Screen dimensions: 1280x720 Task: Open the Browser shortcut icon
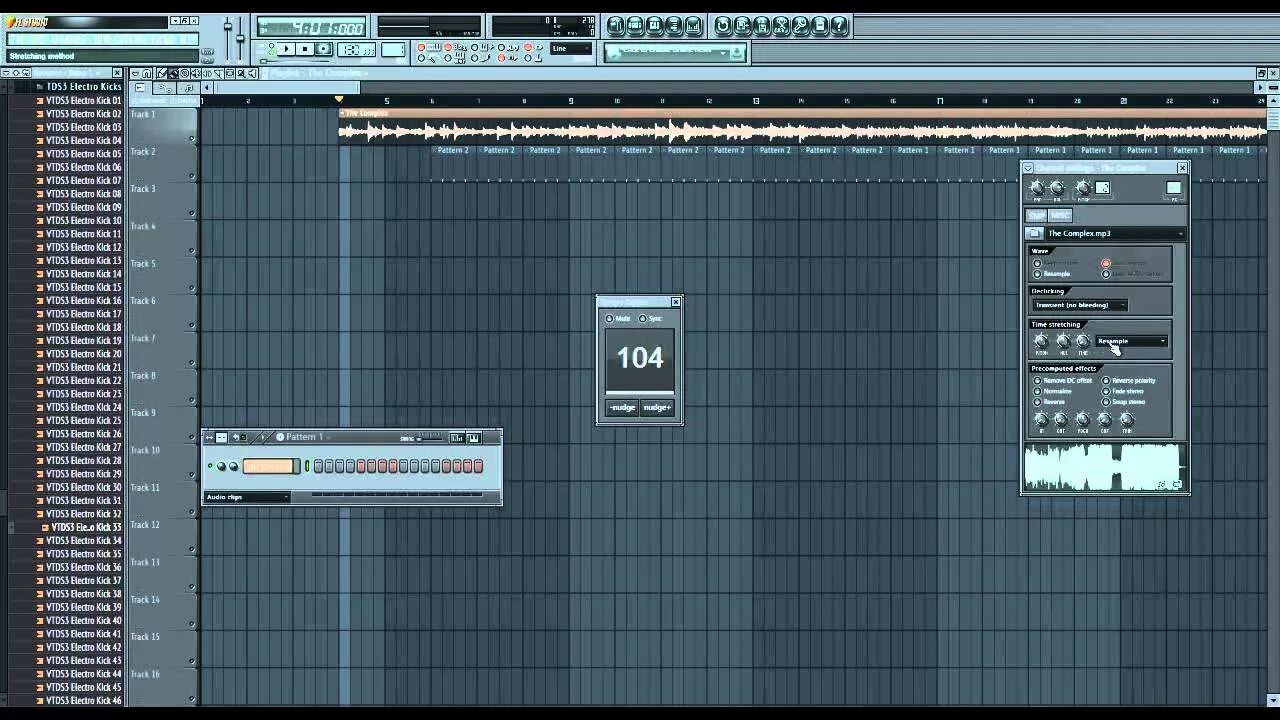[674, 26]
